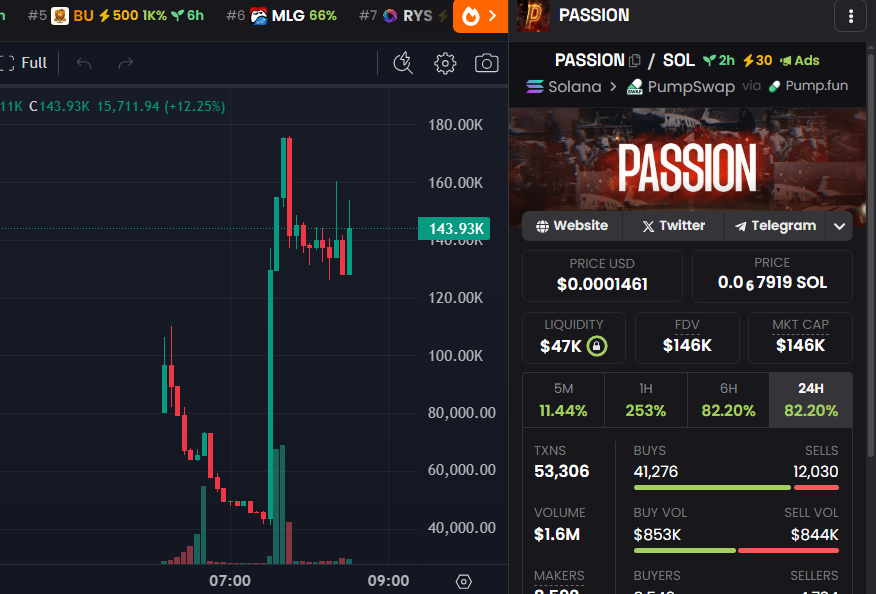
Task: Click the 07:00 time axis label
Action: (x=230, y=581)
